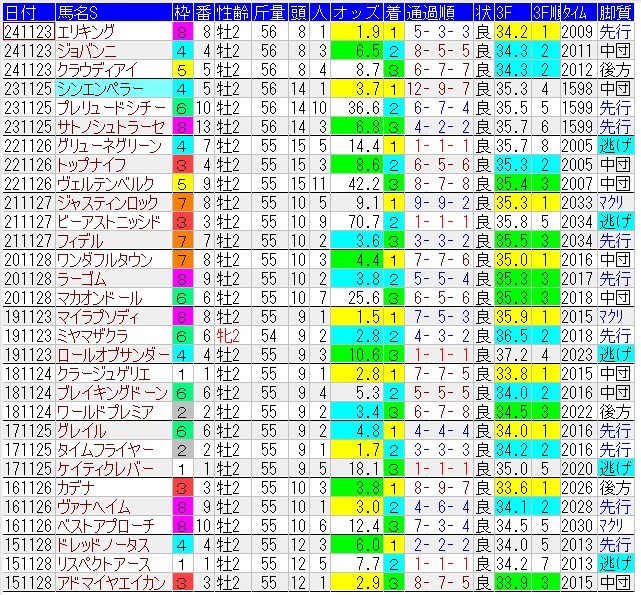Click the タイム column header
Image resolution: width=641 pixels, height=595 pixels.
(x=577, y=11)
